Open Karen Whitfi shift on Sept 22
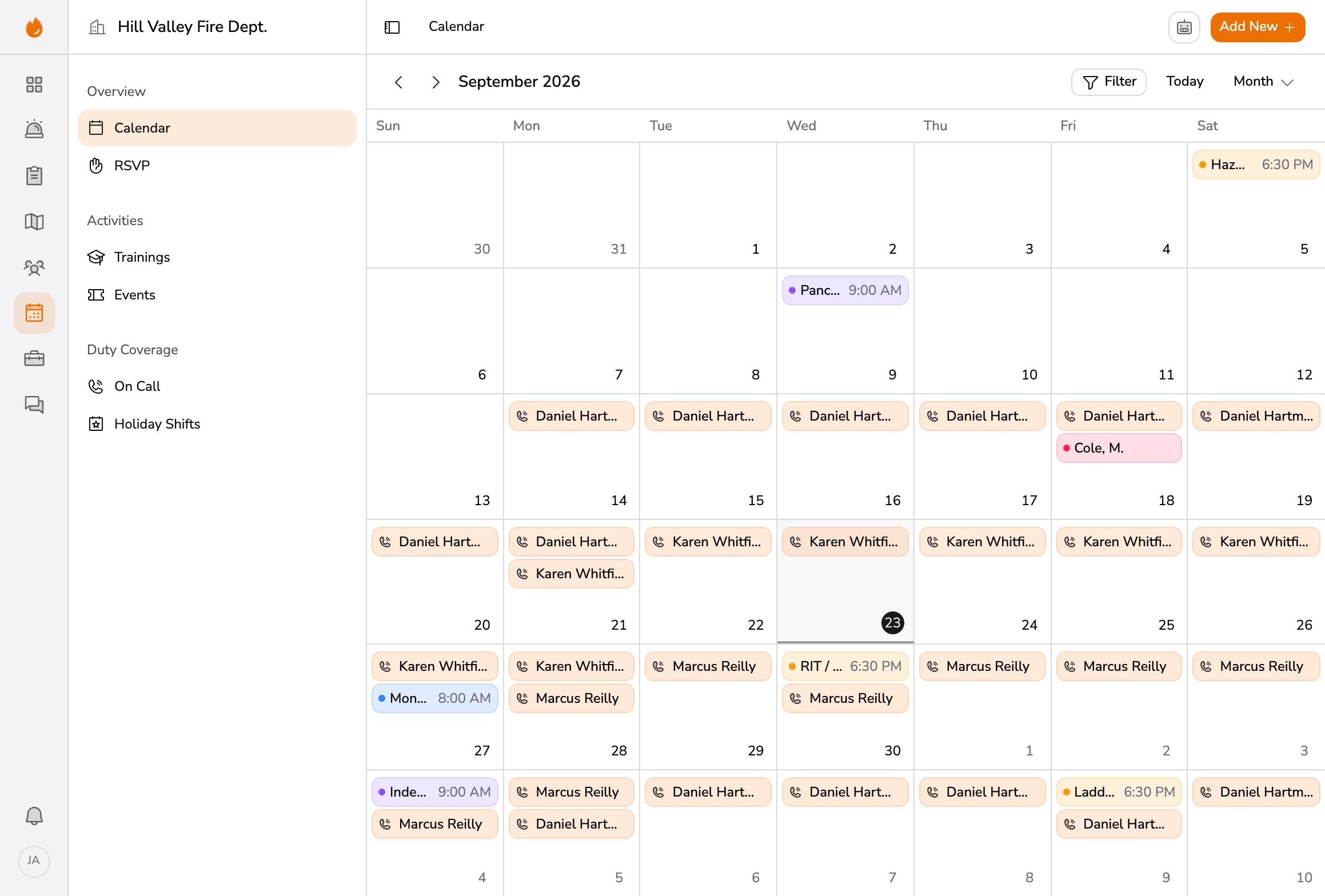This screenshot has height=896, width=1325. point(708,542)
